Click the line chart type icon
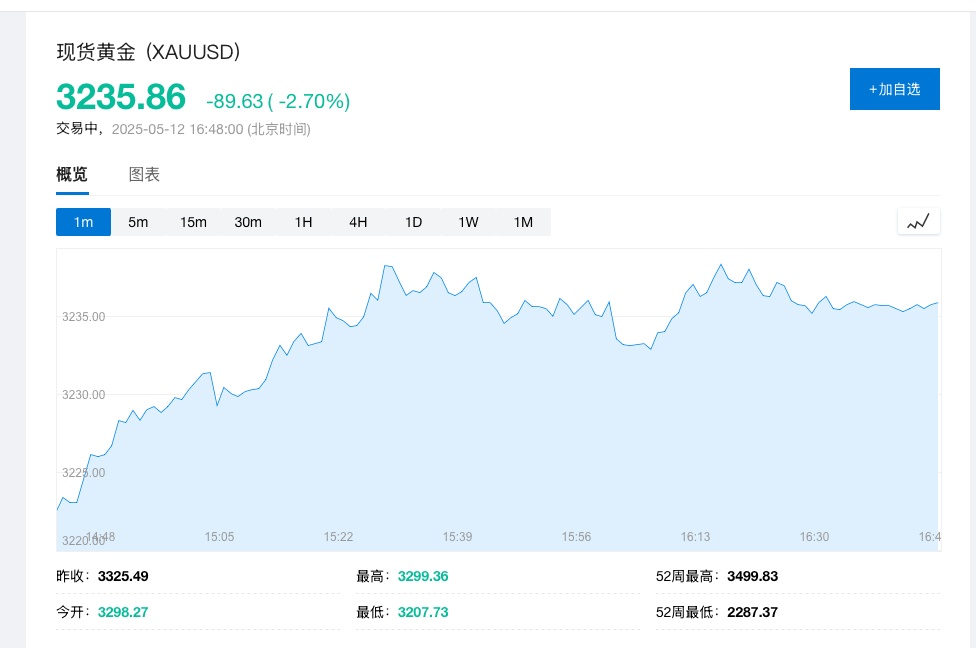 pyautogui.click(x=918, y=222)
